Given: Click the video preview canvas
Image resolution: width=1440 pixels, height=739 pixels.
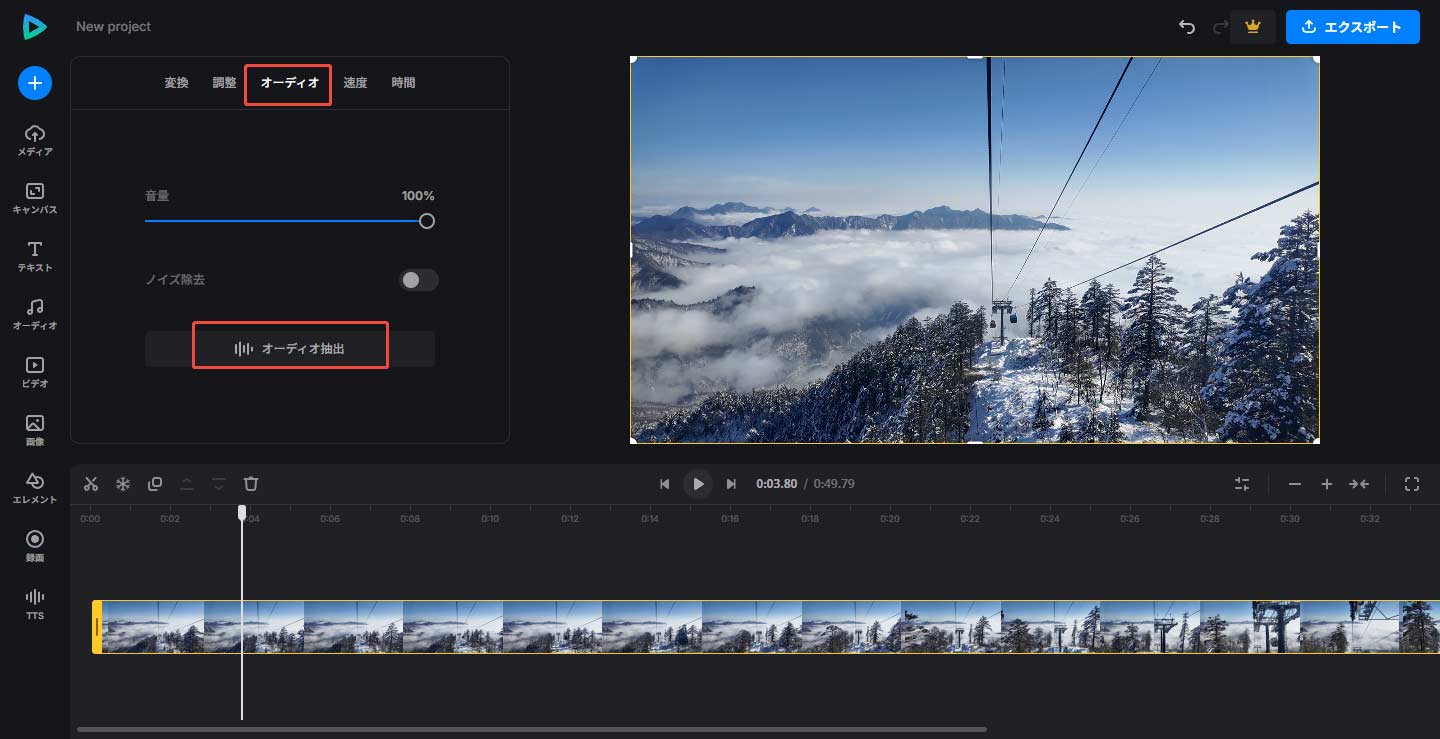Looking at the screenshot, I should click(x=975, y=250).
